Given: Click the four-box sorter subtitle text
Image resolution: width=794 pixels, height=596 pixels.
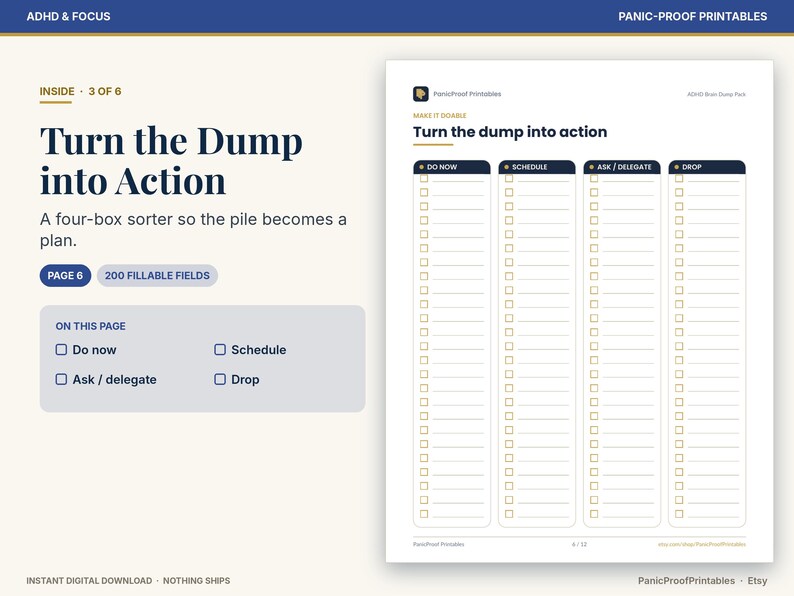Looking at the screenshot, I should click(193, 229).
